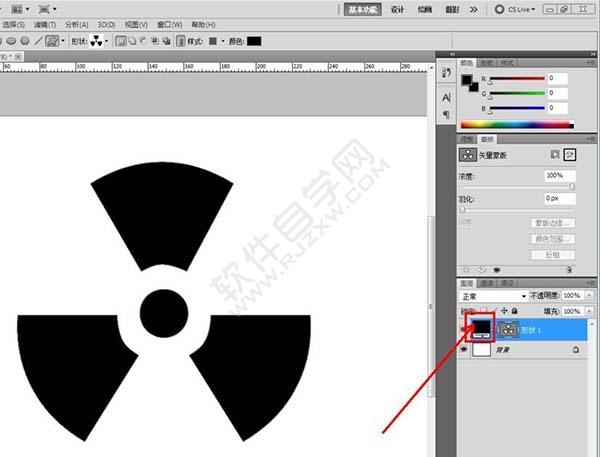Viewport: 600px width, 457px height.
Task: Select Create New Shape Layer mode
Action: 121,41
